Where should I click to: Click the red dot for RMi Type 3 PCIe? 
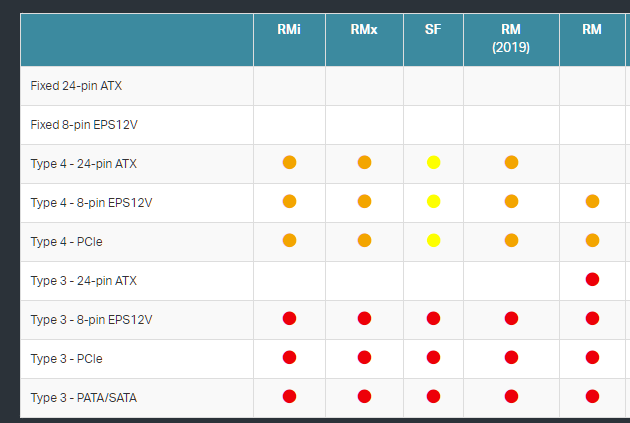coord(289,358)
